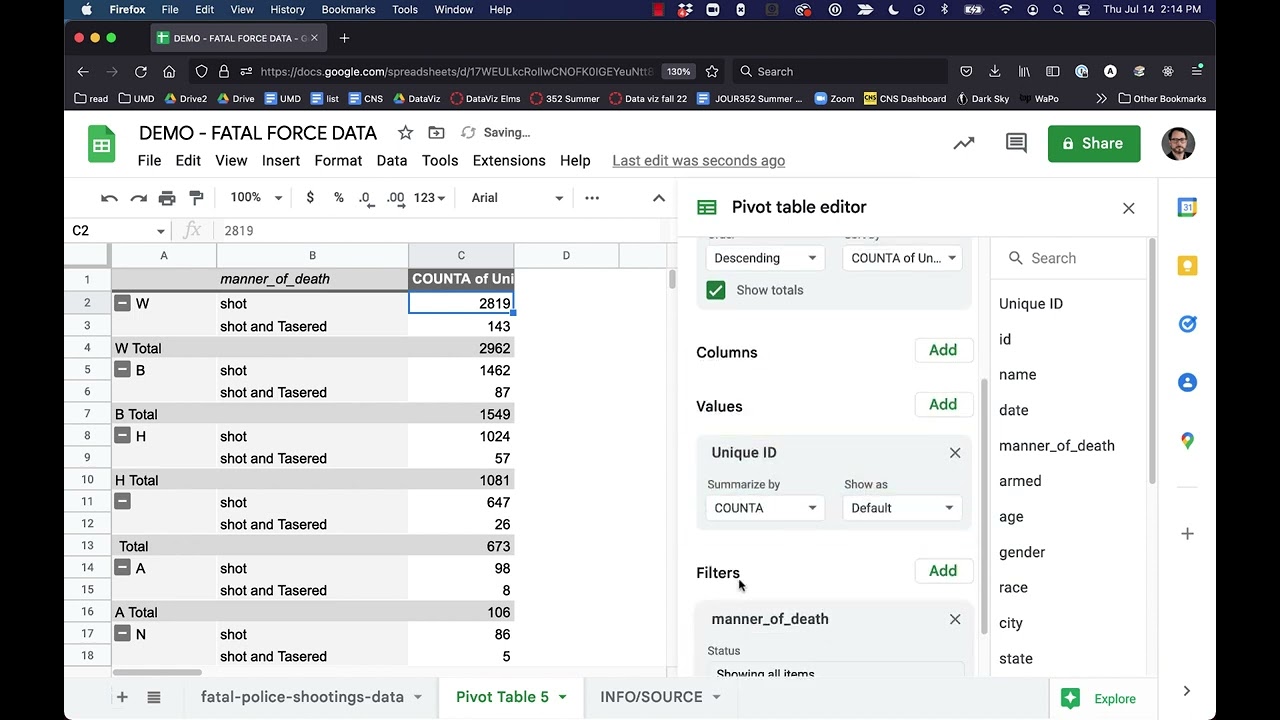This screenshot has height=720, width=1280.
Task: Collapse the N race group
Action: (x=122, y=634)
